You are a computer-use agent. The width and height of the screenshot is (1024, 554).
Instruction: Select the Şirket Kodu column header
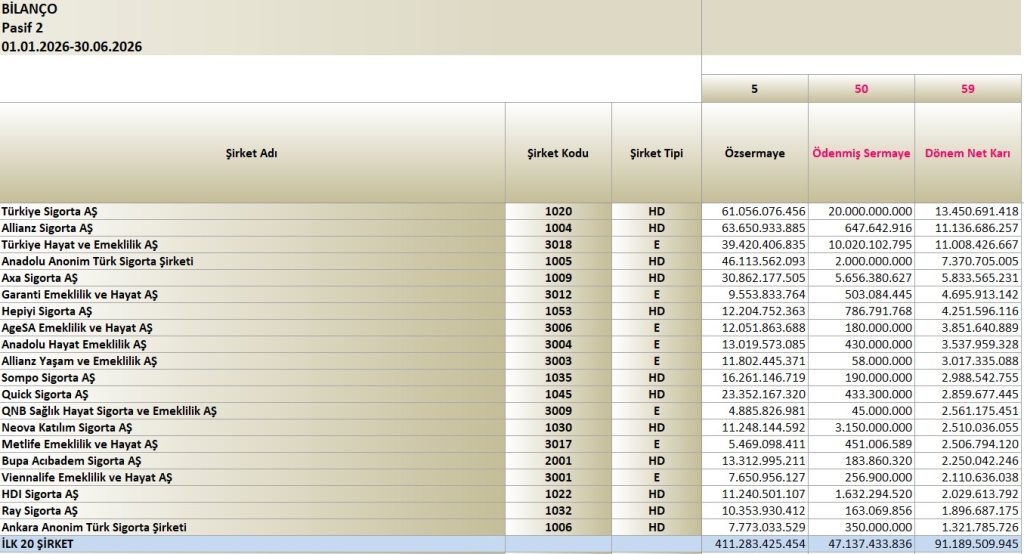558,153
